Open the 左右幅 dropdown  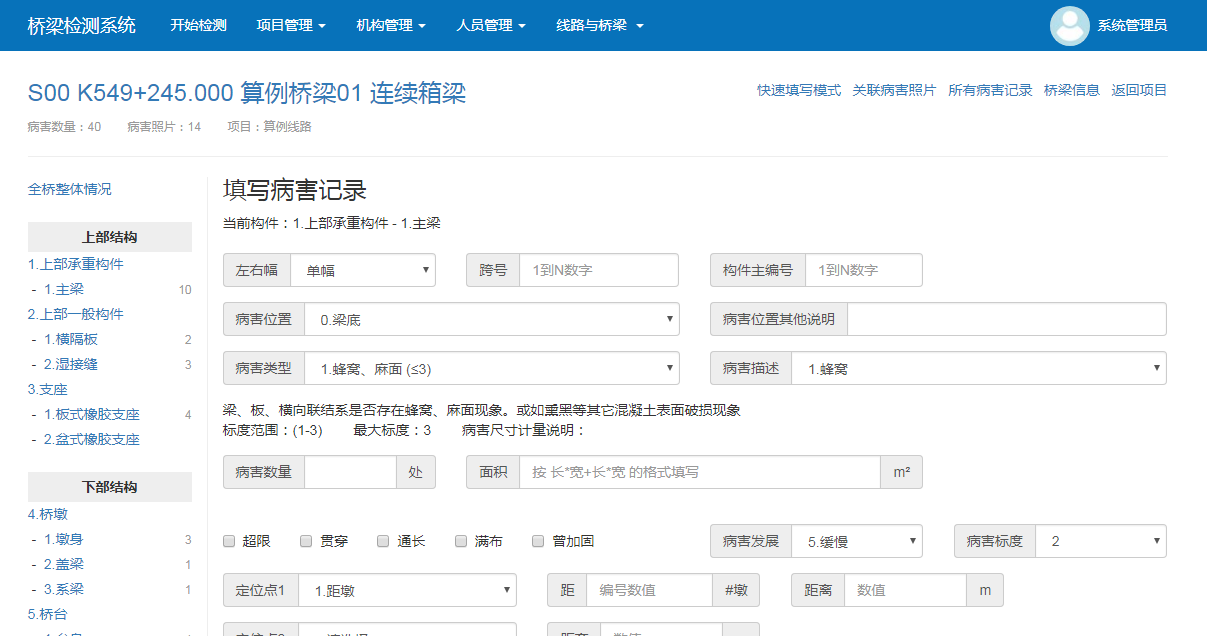point(362,270)
